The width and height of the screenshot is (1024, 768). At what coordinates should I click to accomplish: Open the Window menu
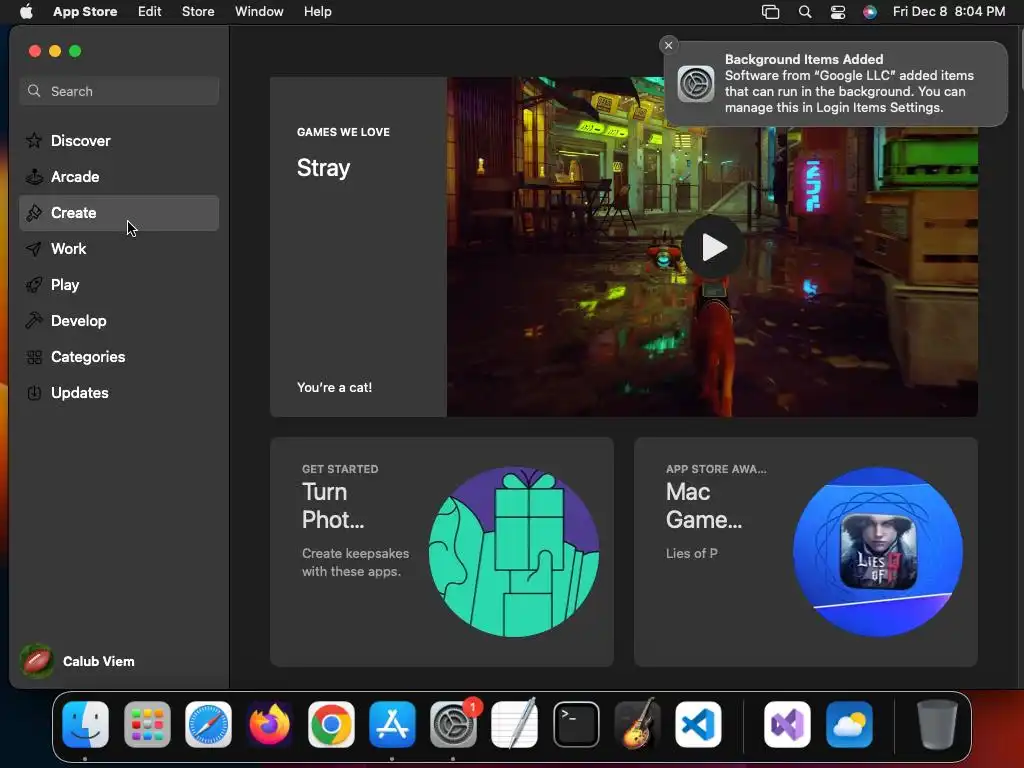click(x=259, y=11)
